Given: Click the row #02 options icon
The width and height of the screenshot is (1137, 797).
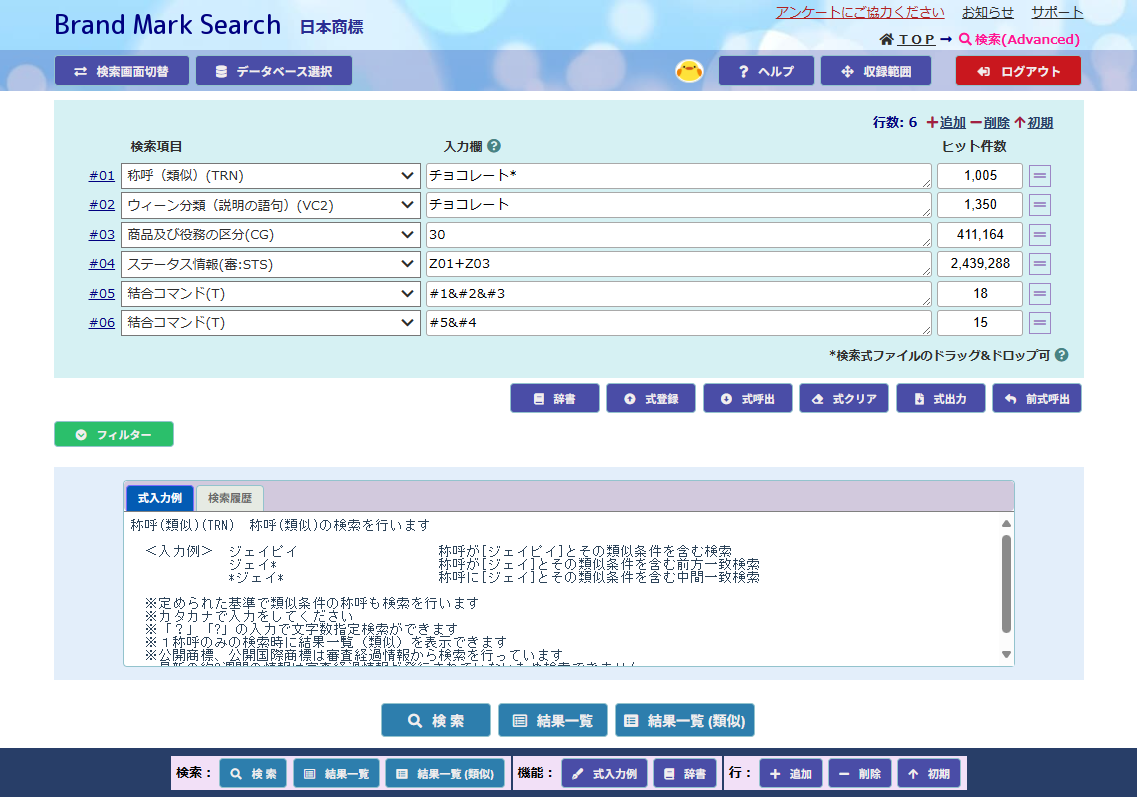Looking at the screenshot, I should pyautogui.click(x=1040, y=205).
